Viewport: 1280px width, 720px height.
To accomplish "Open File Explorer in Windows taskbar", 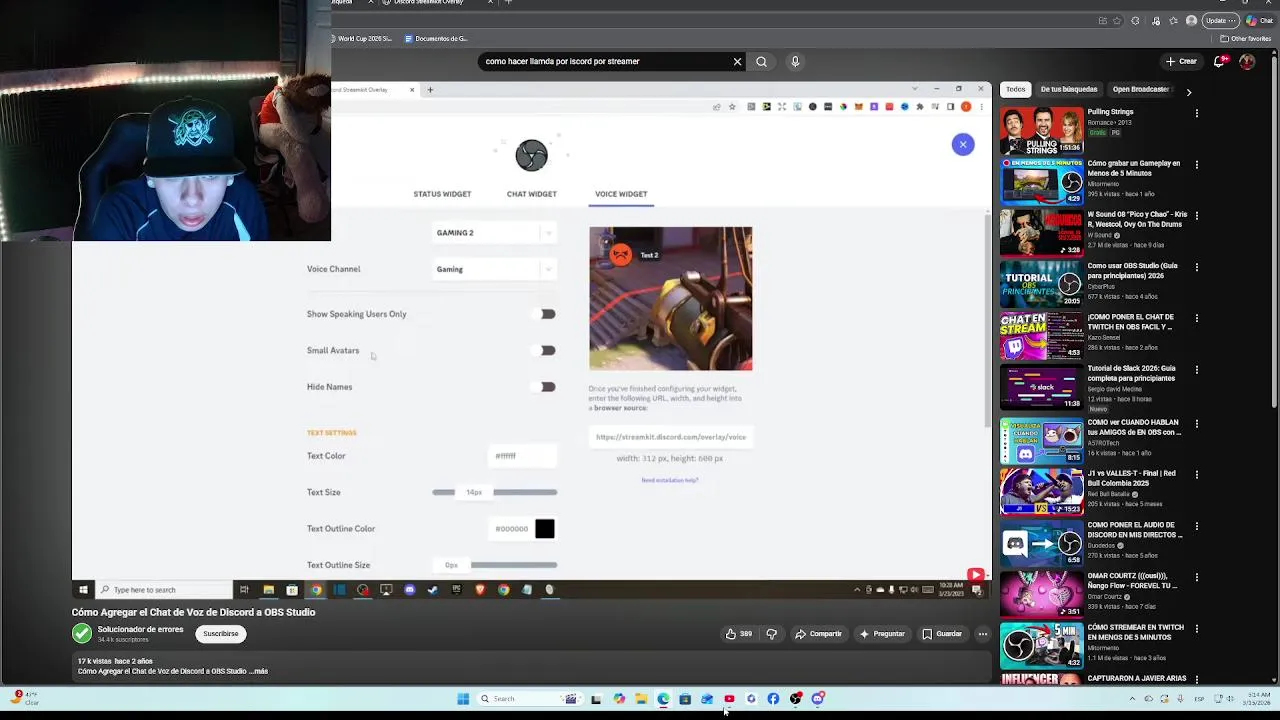I will 641,699.
